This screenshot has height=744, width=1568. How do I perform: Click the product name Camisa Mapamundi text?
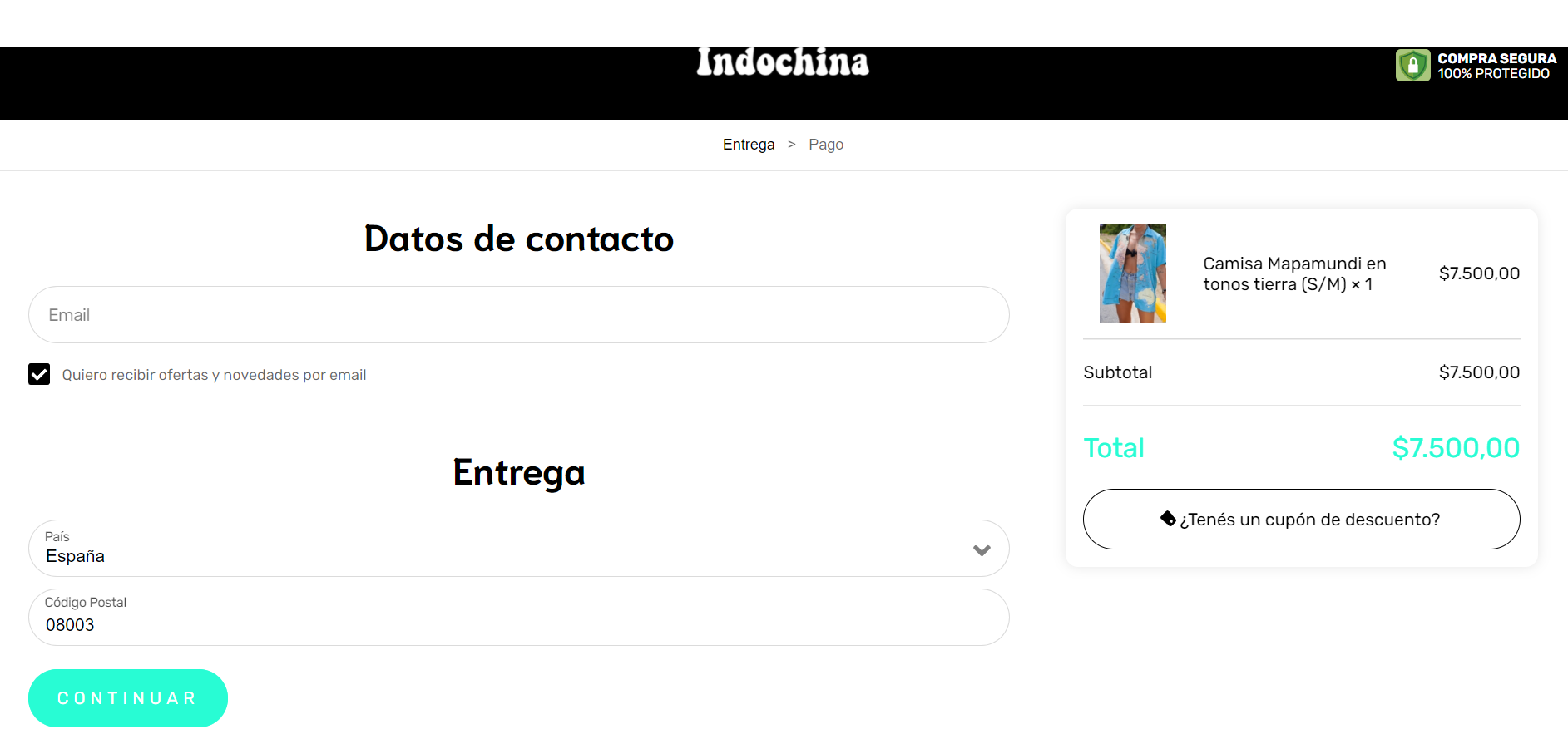[1294, 273]
